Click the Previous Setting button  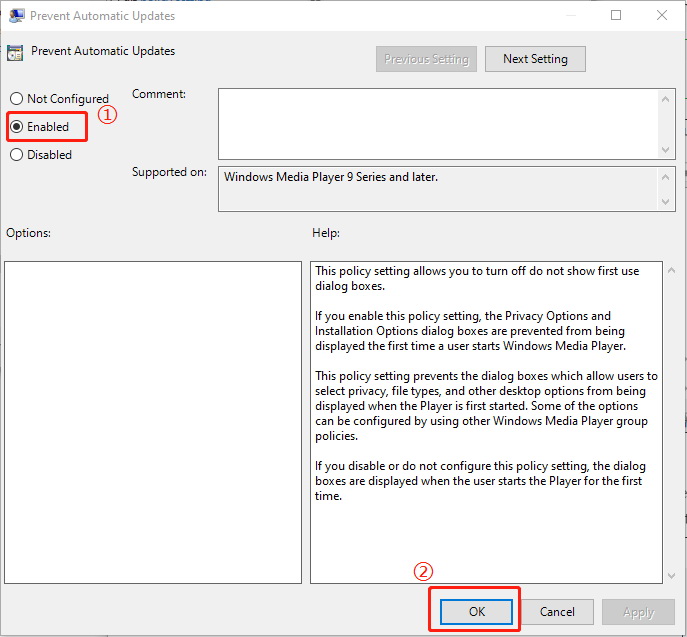tap(426, 59)
